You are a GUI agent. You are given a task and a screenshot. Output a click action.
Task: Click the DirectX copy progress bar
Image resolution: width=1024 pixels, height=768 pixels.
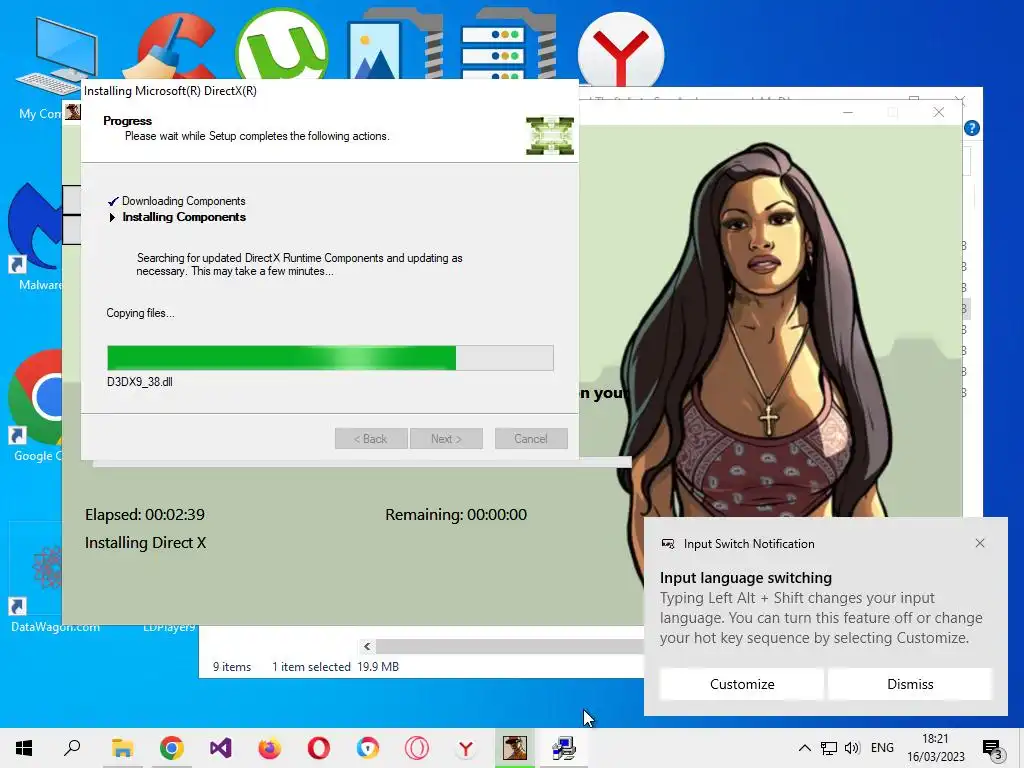point(330,358)
